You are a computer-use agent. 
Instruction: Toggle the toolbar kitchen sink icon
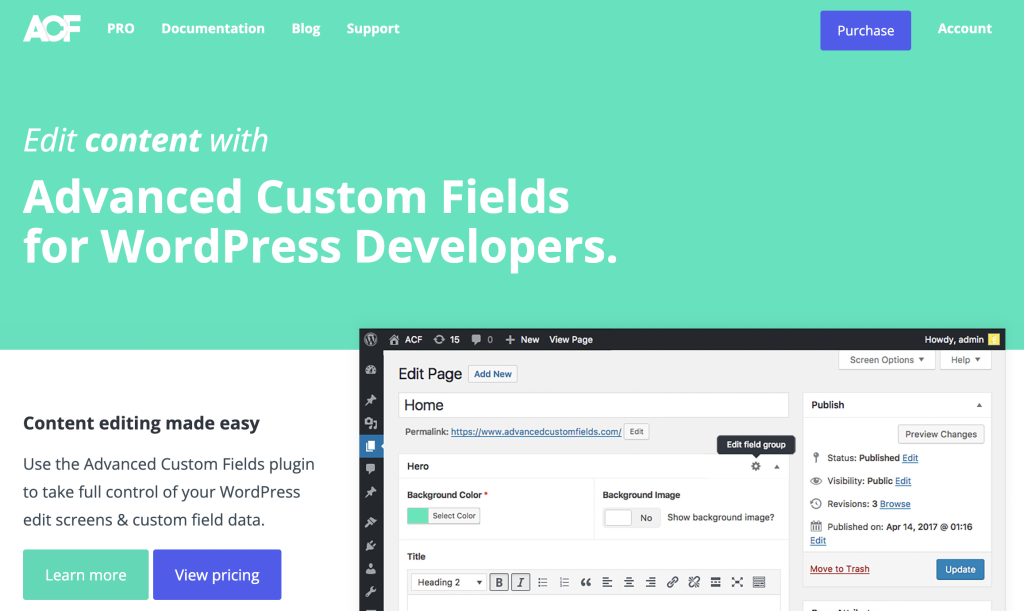click(759, 582)
